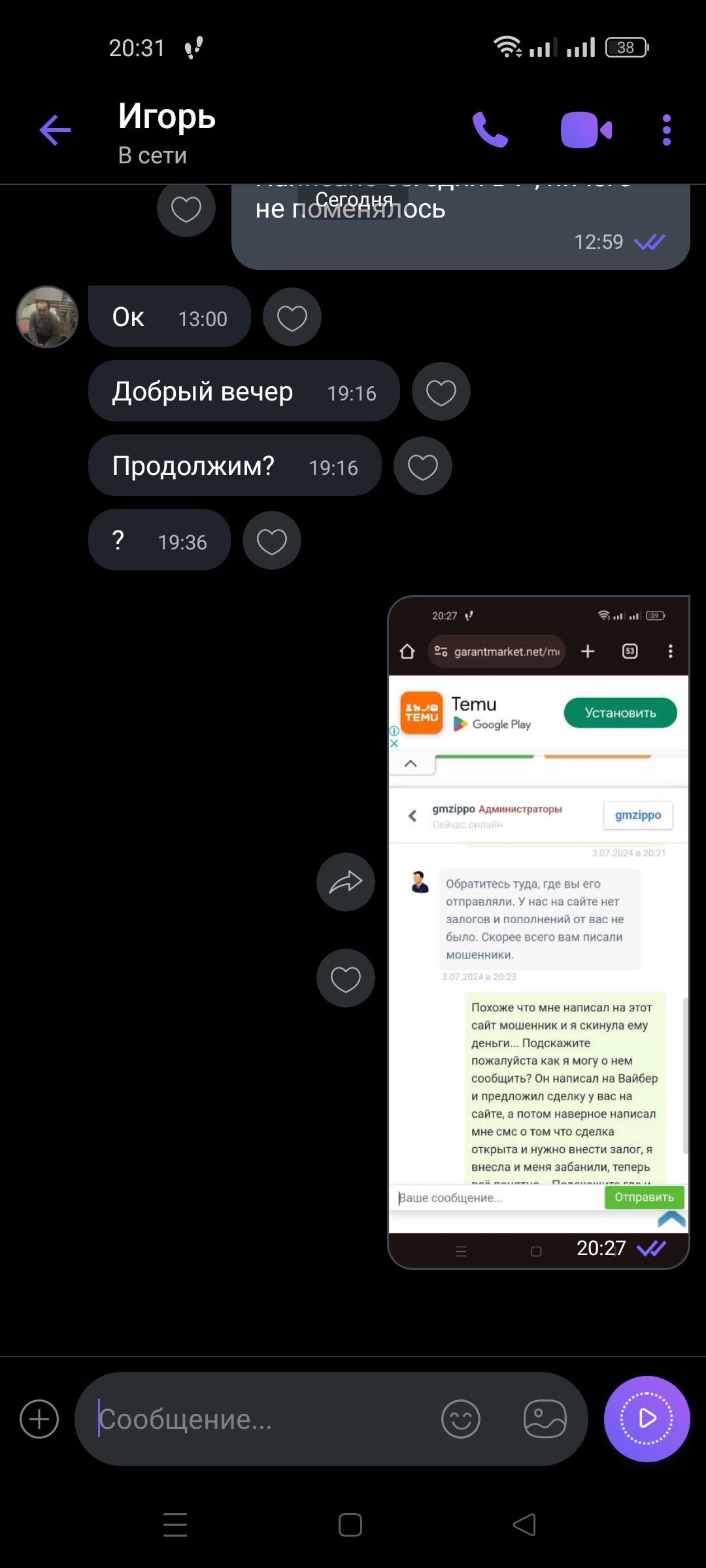Tap the purple video message button
Screen dimensions: 706x1568
[x=647, y=1419]
